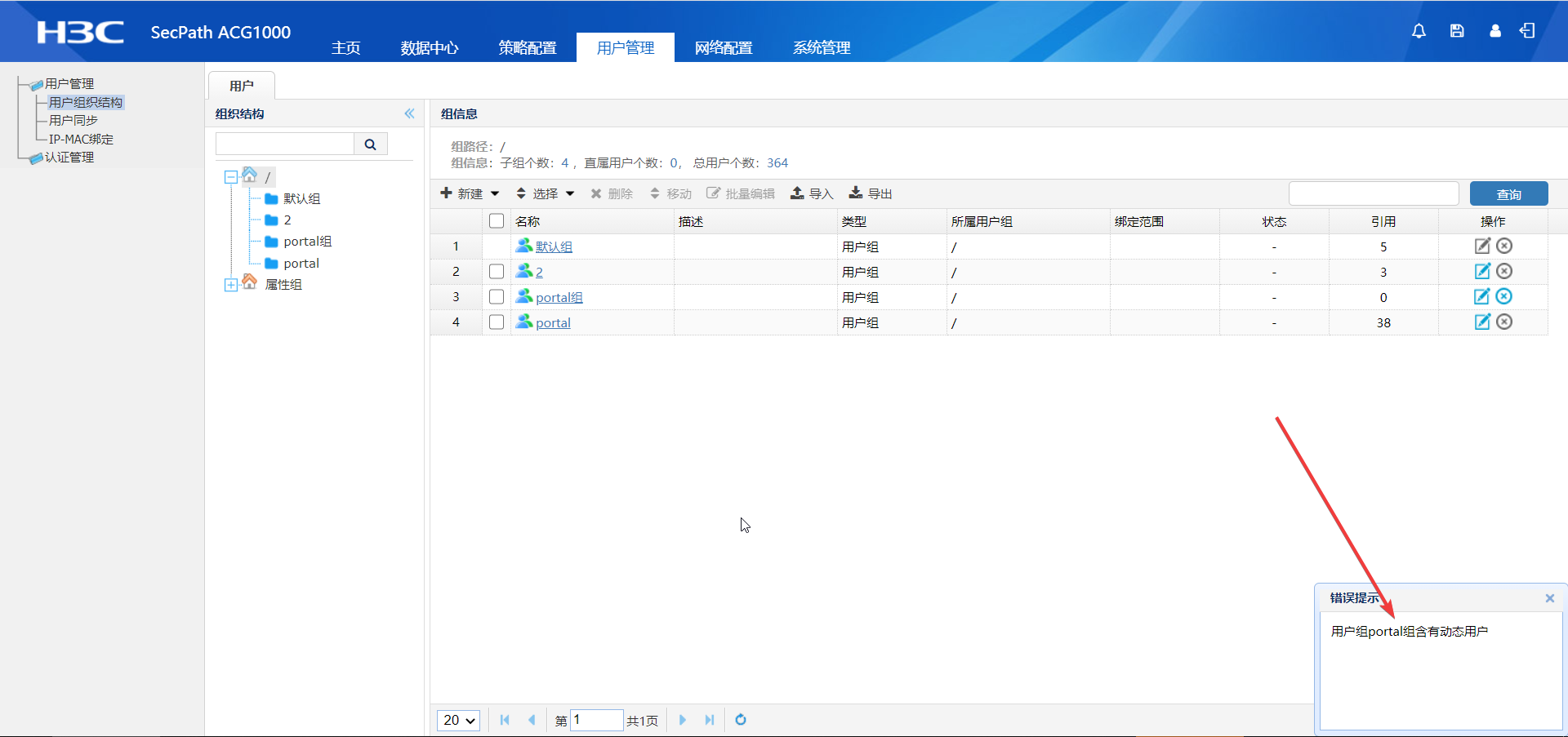
Task: Click the page number input field
Action: coord(596,720)
